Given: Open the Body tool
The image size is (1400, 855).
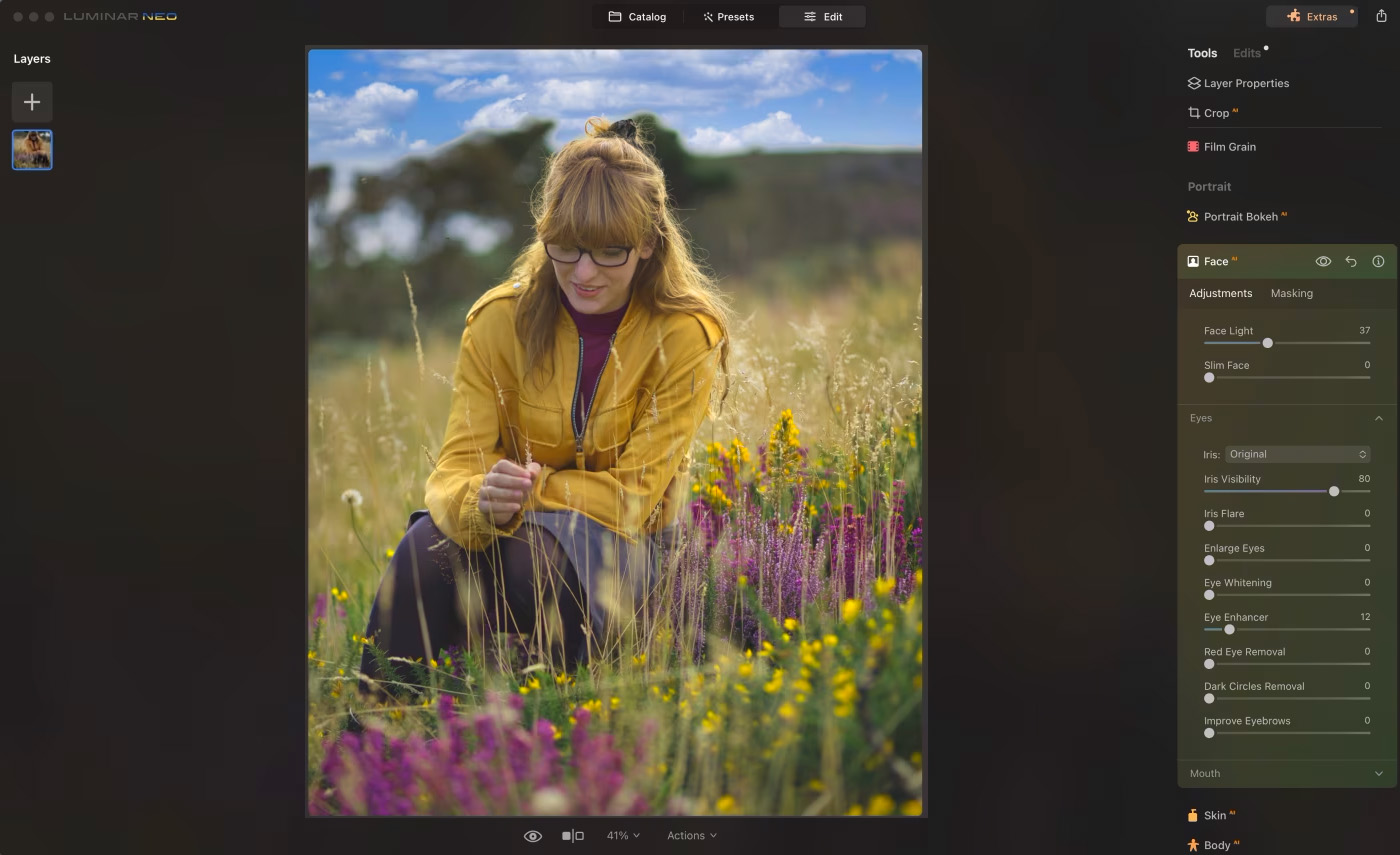Looking at the screenshot, I should click(1216, 845).
